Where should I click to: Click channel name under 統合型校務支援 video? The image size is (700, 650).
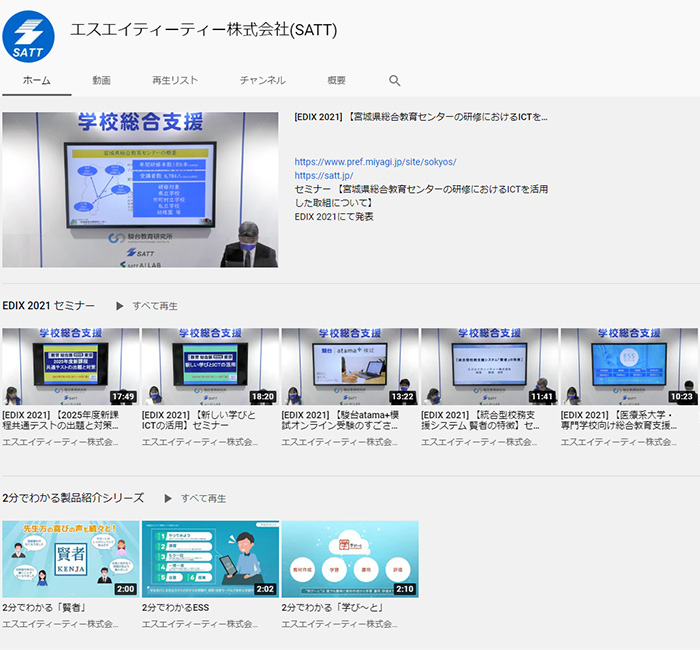click(x=479, y=442)
